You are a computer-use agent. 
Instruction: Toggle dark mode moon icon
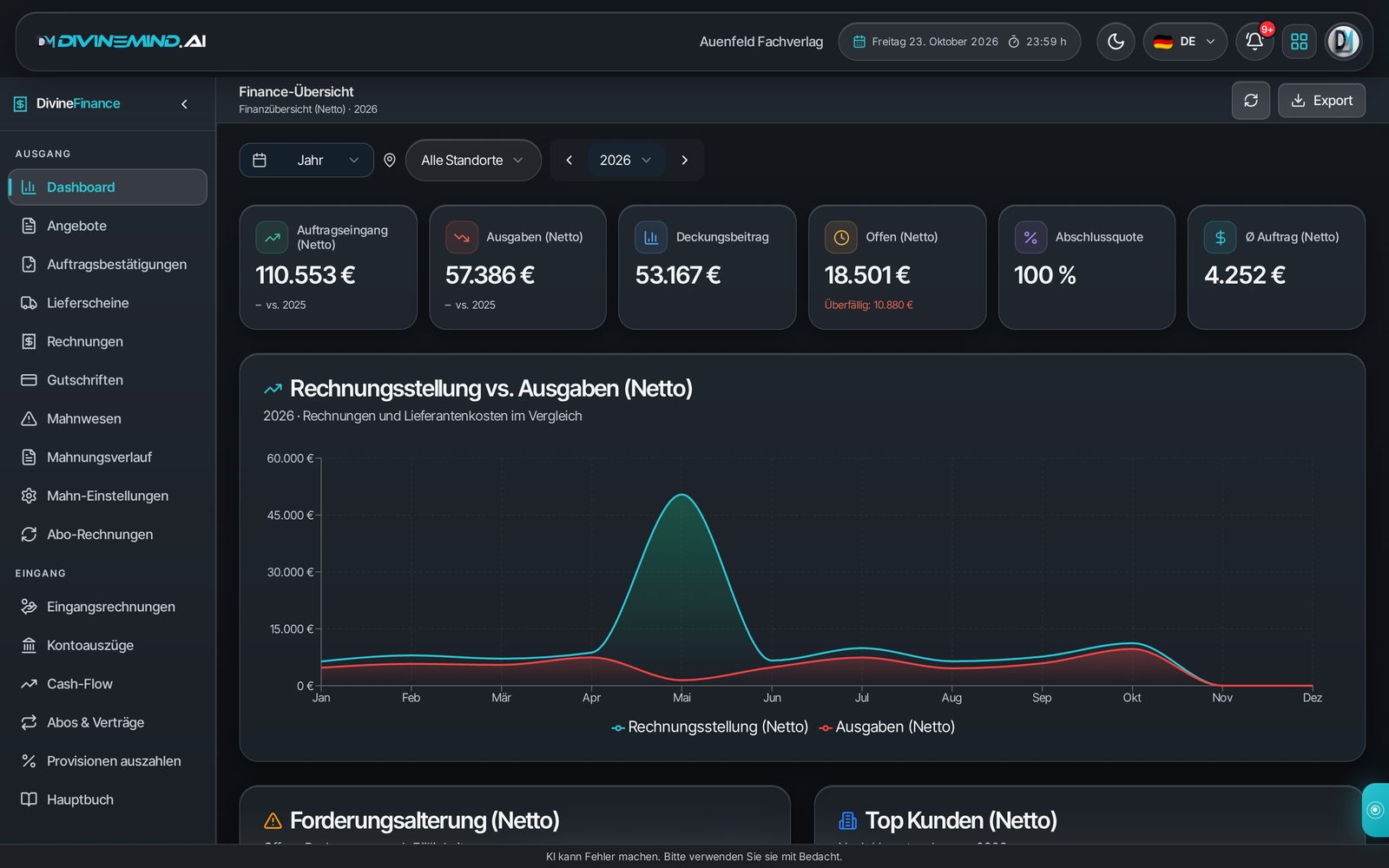click(1116, 42)
